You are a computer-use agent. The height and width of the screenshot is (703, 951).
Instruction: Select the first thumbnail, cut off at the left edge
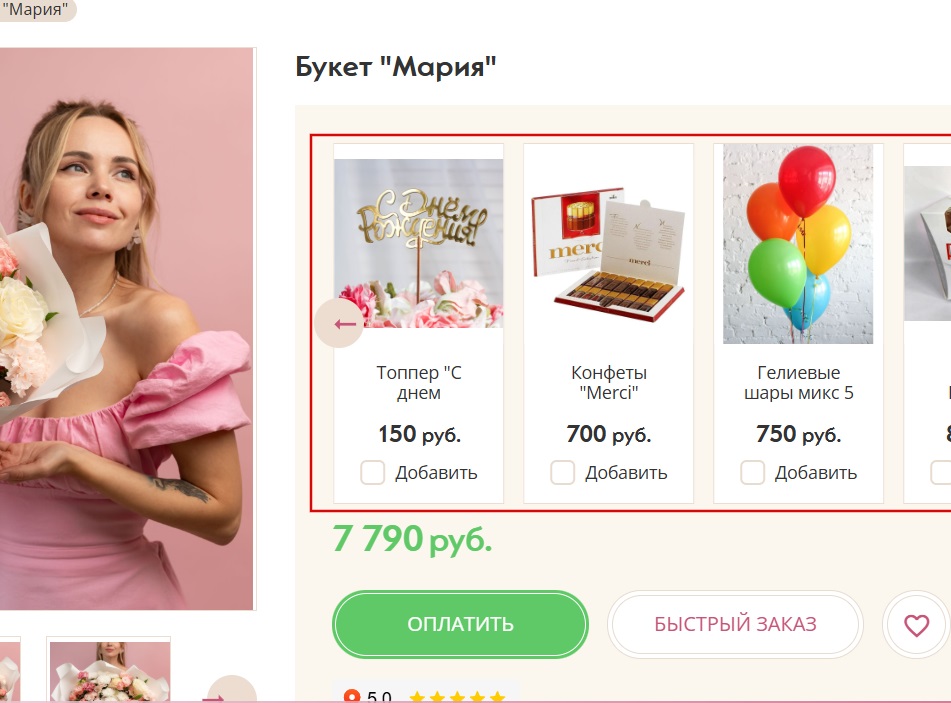click(x=10, y=670)
